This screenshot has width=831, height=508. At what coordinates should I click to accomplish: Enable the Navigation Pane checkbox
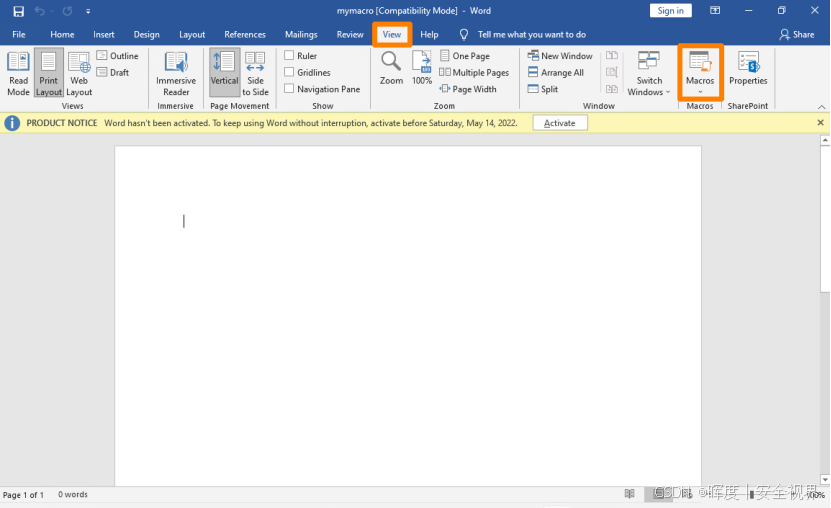point(289,89)
